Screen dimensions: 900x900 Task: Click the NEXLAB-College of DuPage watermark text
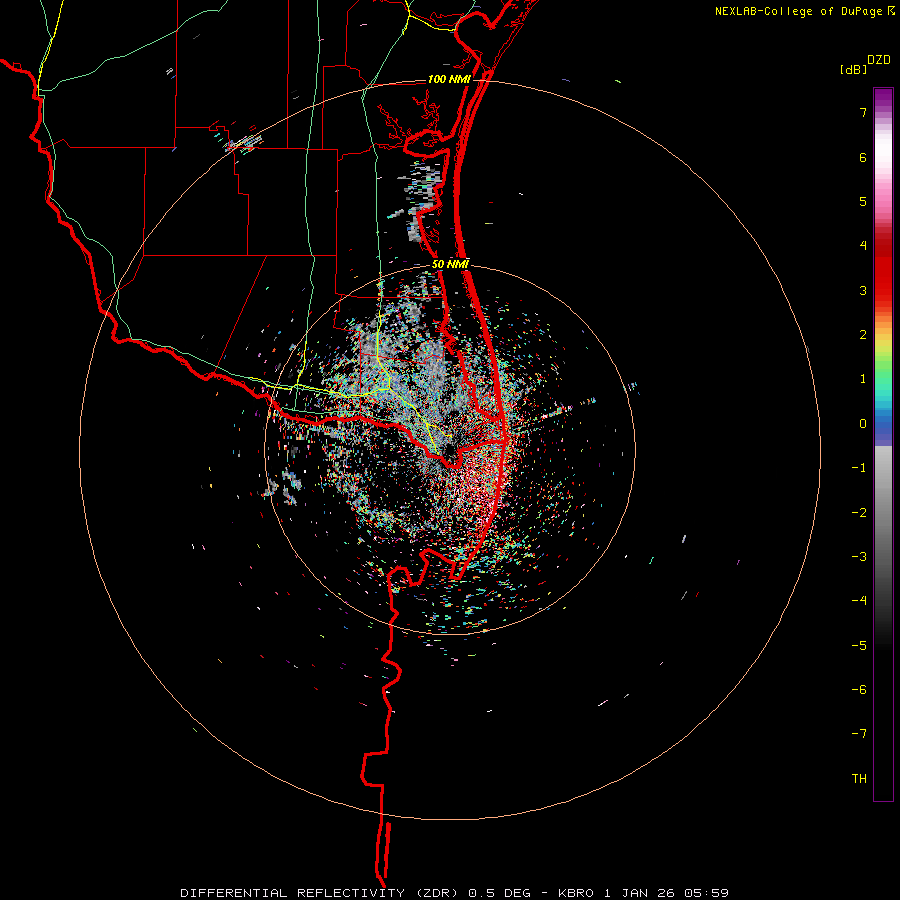(798, 11)
